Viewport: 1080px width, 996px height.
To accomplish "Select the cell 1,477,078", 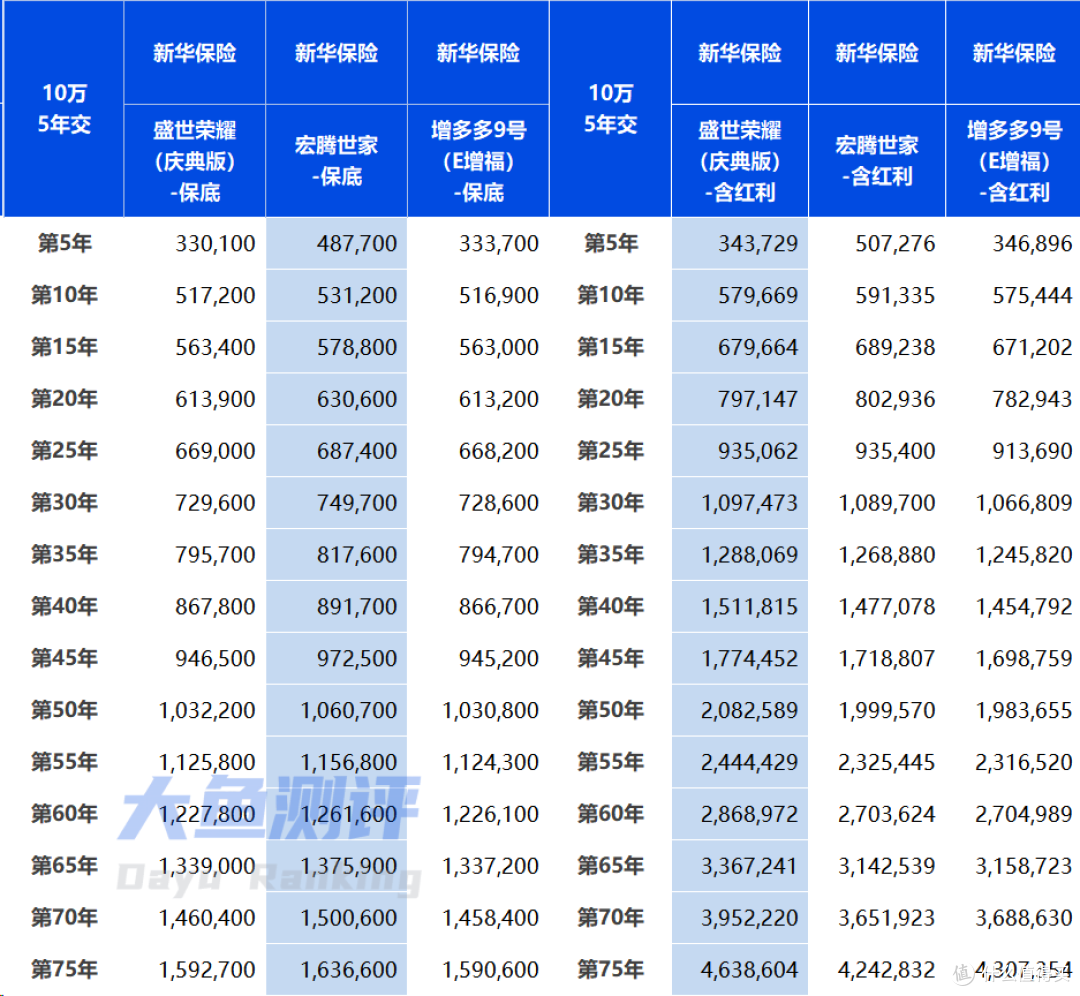I will (886, 607).
